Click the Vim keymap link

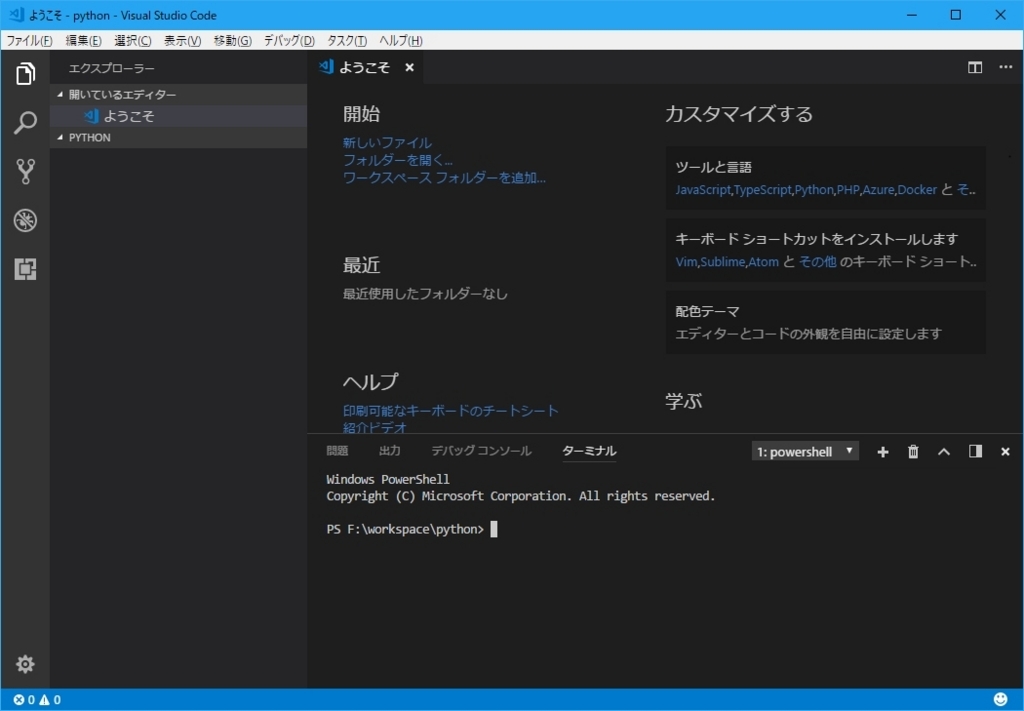click(x=686, y=262)
